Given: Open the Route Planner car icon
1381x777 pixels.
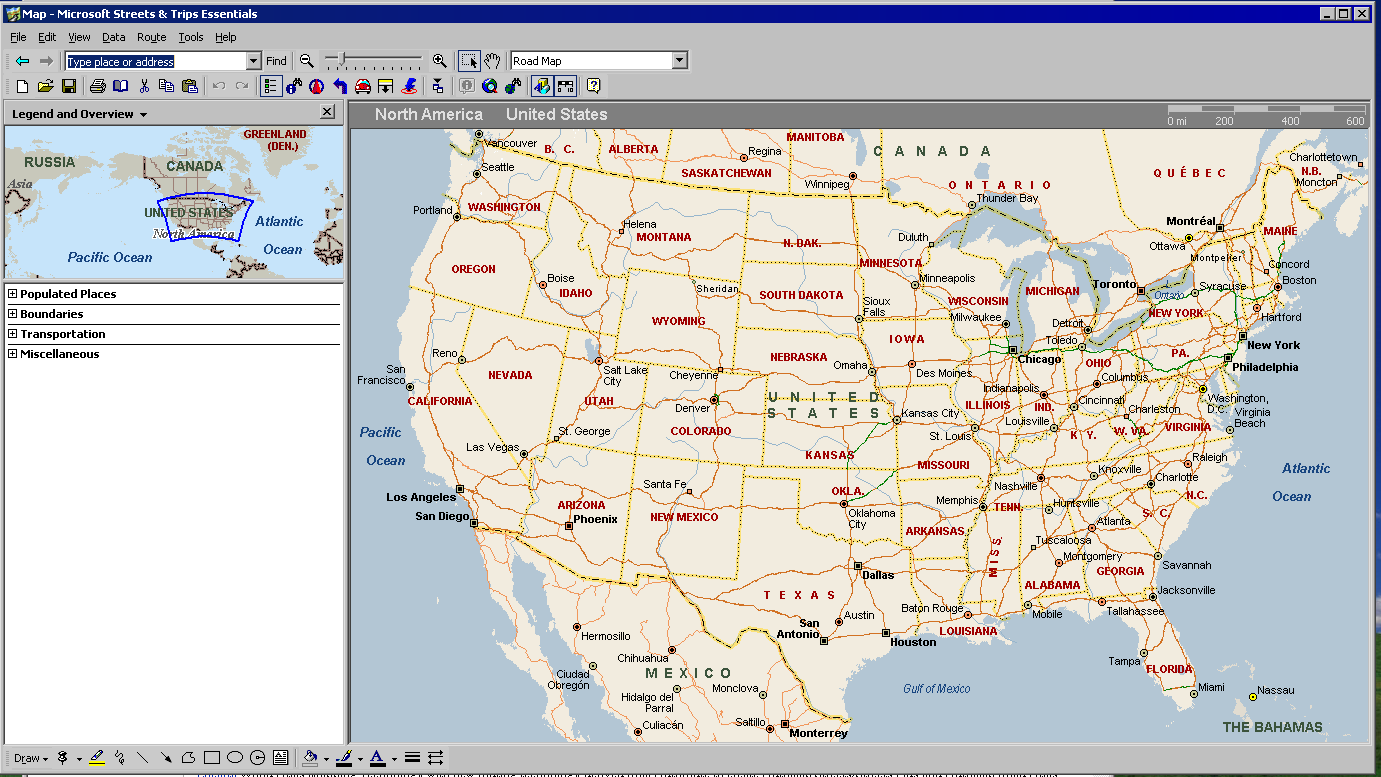Looking at the screenshot, I should tap(363, 87).
